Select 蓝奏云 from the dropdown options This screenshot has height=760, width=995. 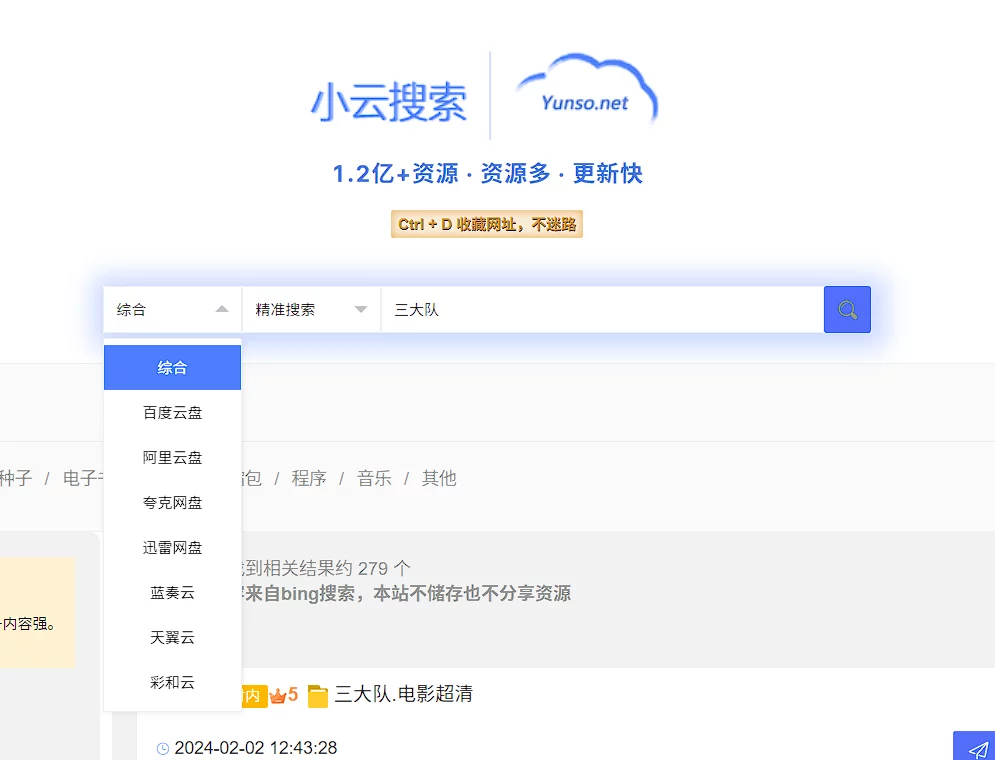172,593
